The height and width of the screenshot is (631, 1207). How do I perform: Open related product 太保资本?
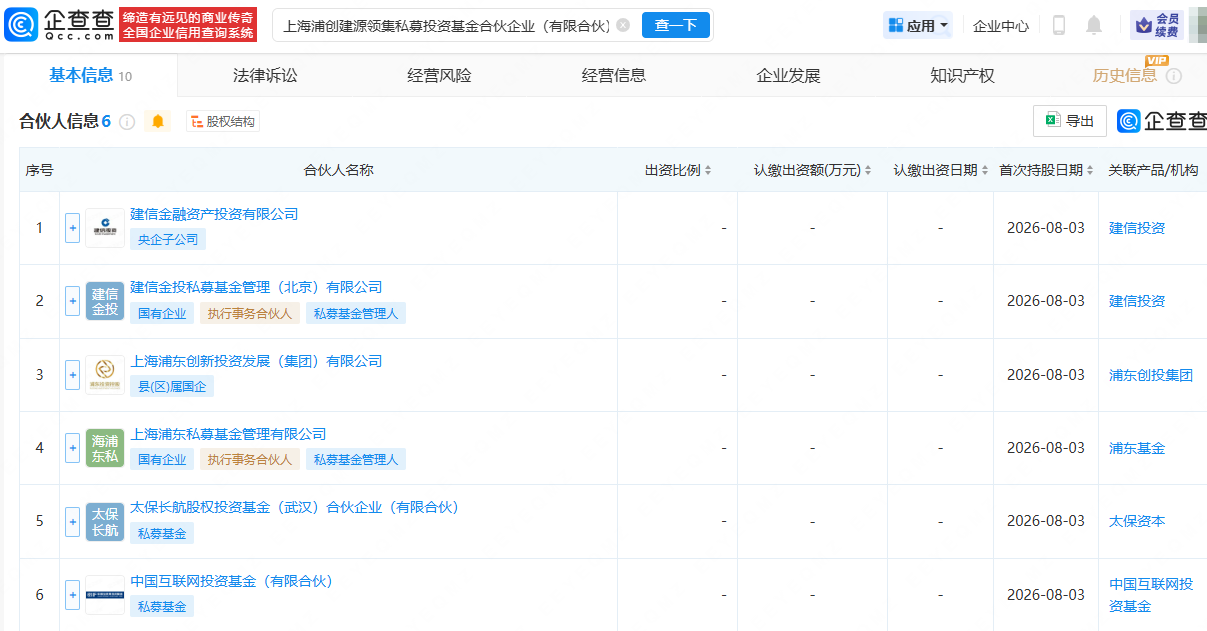click(1137, 521)
